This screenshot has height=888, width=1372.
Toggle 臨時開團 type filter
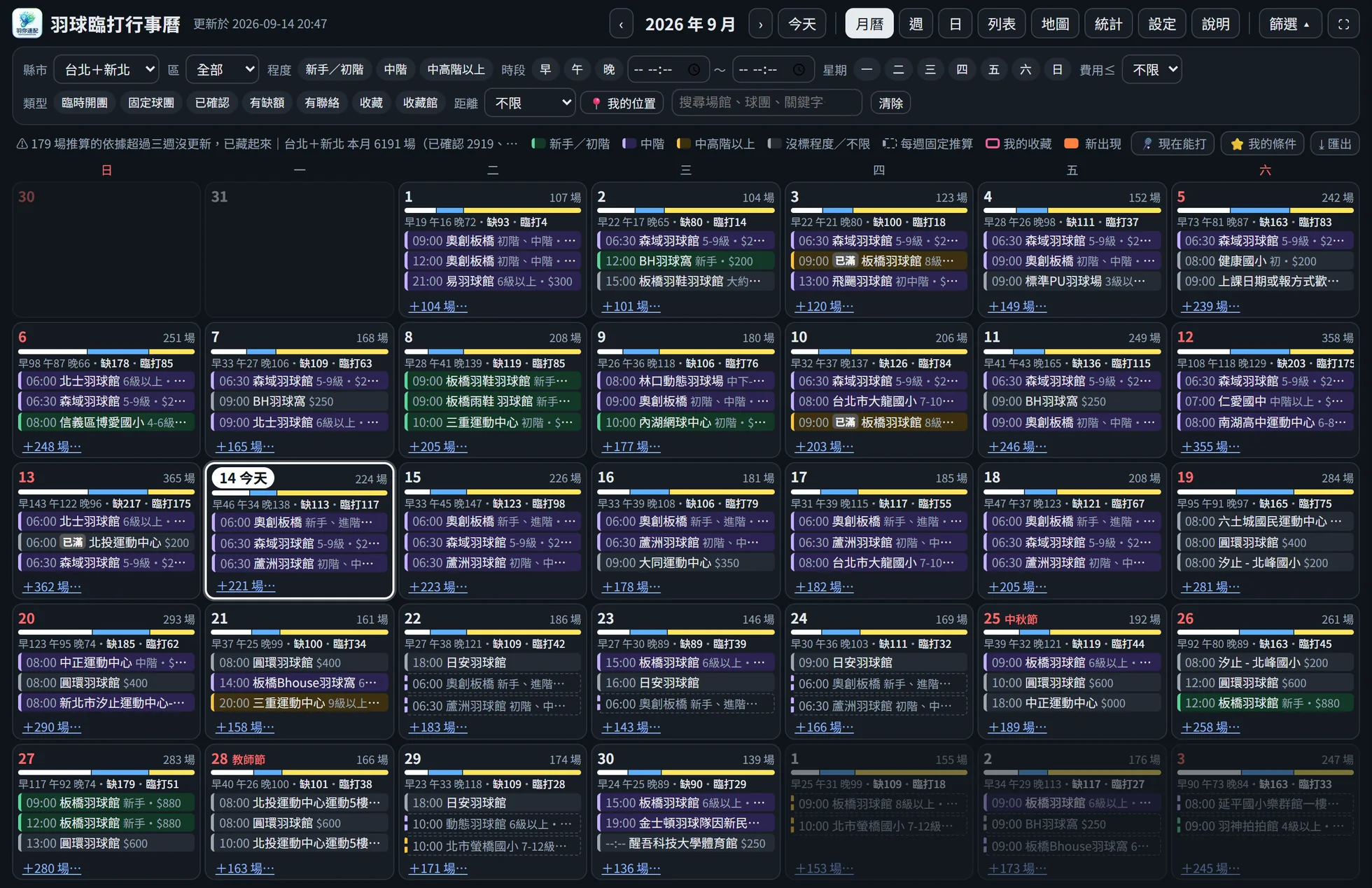pyautogui.click(x=85, y=103)
